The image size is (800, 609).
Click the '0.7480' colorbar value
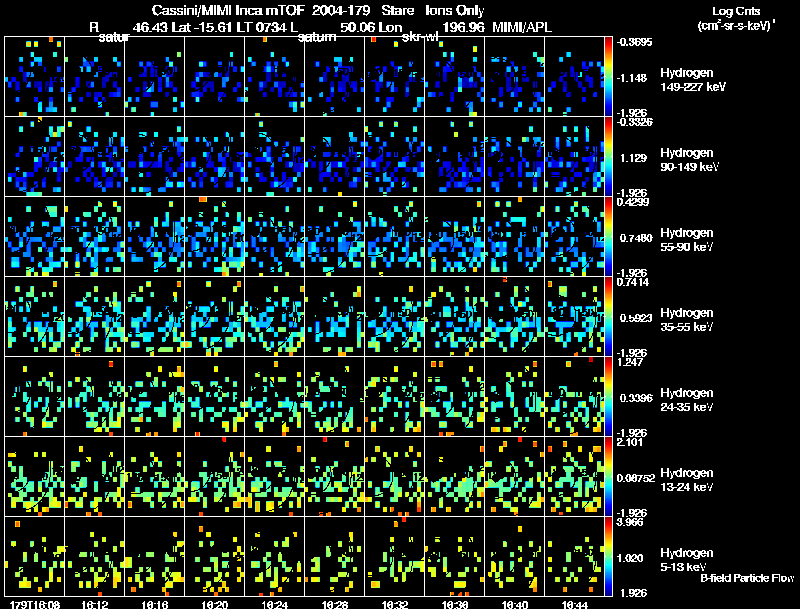tap(636, 238)
